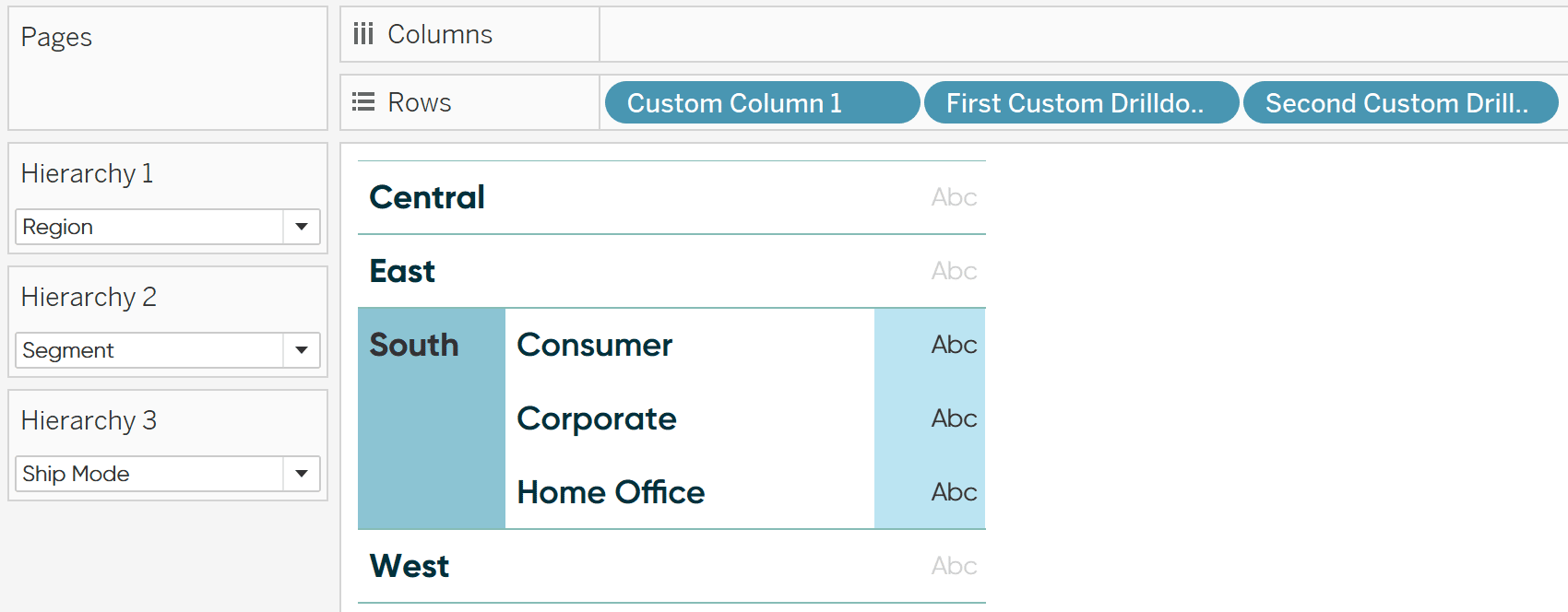The width and height of the screenshot is (1568, 612).
Task: Click the East region row header
Action: pyautogui.click(x=402, y=271)
